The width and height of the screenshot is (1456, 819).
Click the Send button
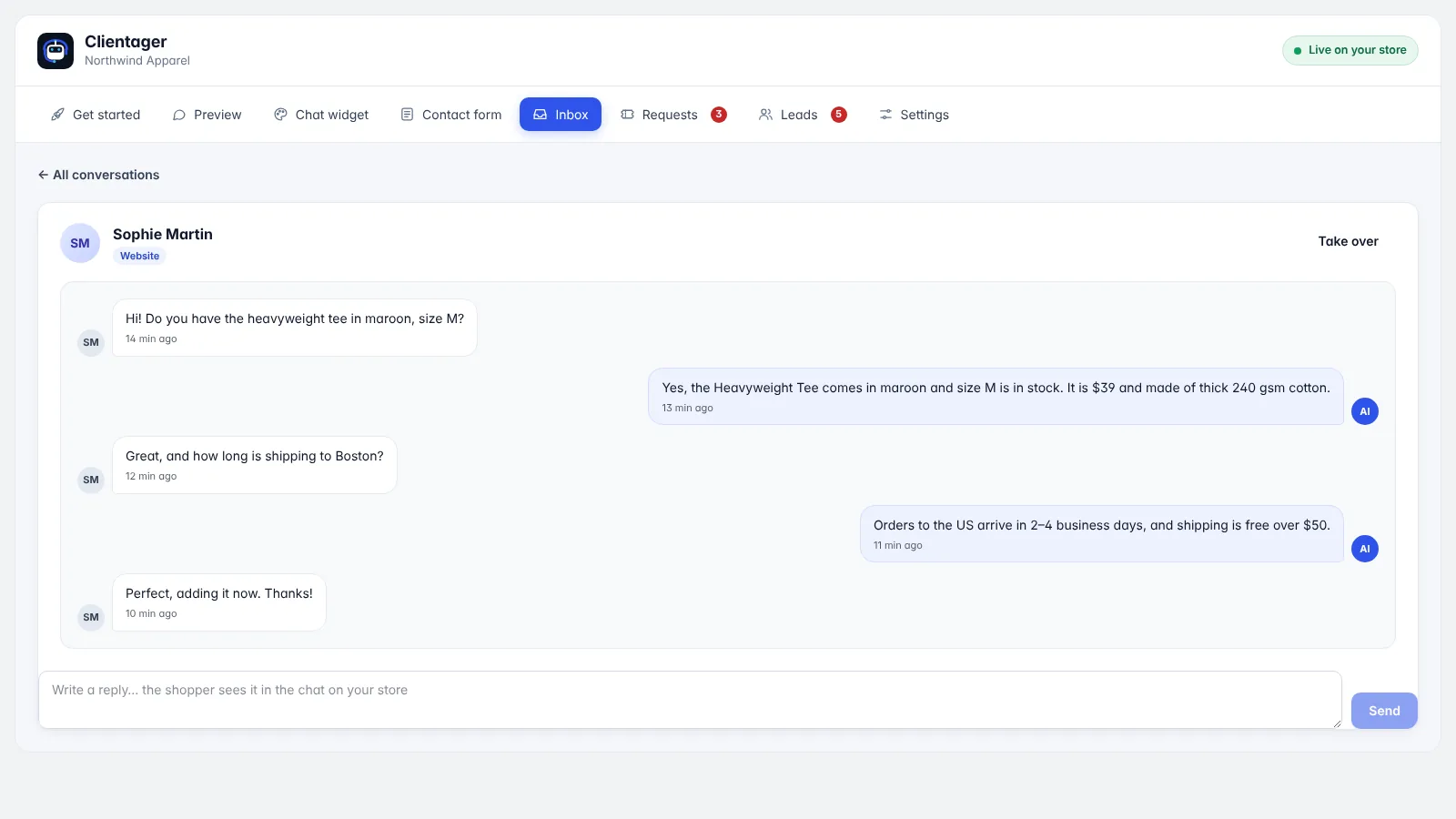pyautogui.click(x=1384, y=711)
